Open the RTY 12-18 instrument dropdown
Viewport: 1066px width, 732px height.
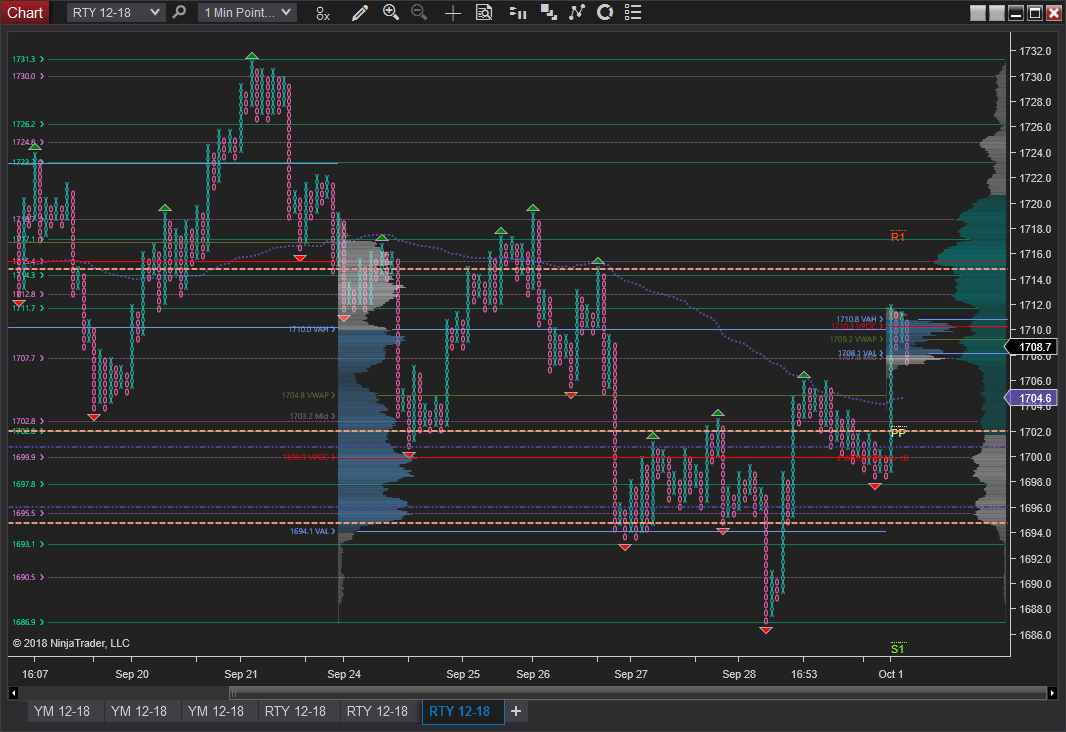tap(116, 12)
